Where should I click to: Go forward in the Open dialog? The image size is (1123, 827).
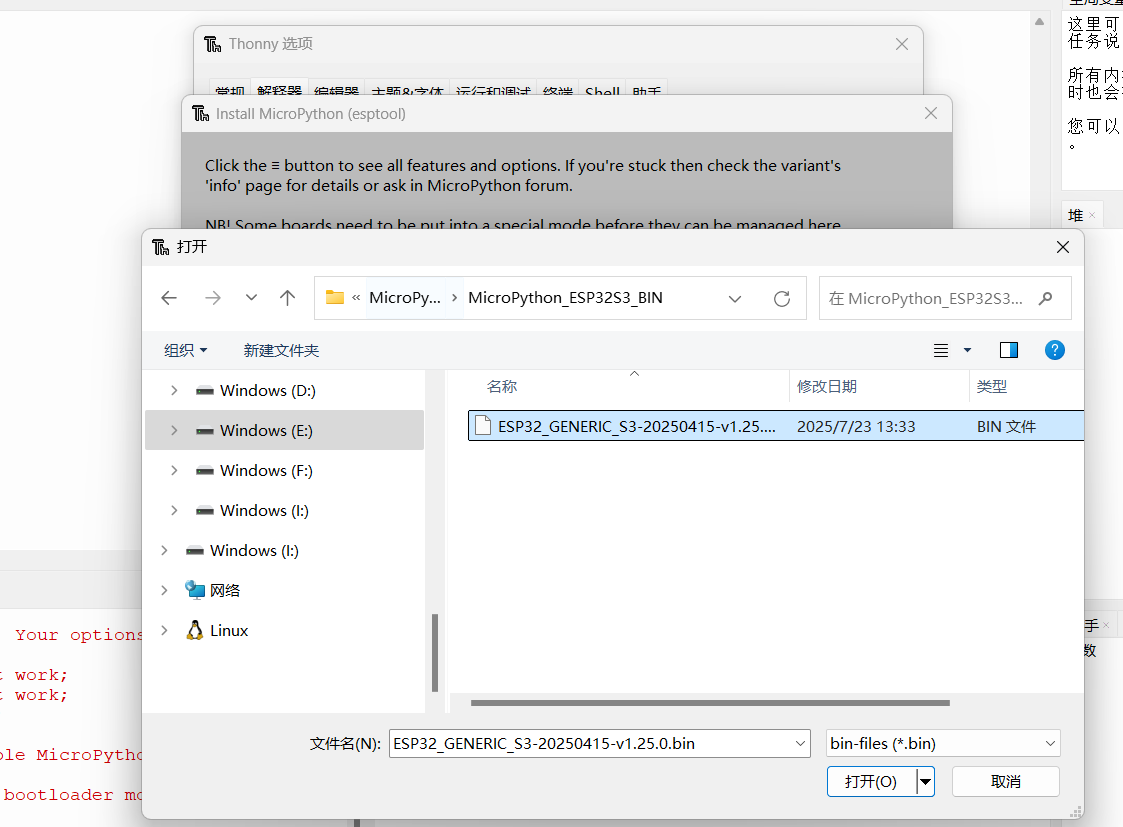tap(213, 298)
